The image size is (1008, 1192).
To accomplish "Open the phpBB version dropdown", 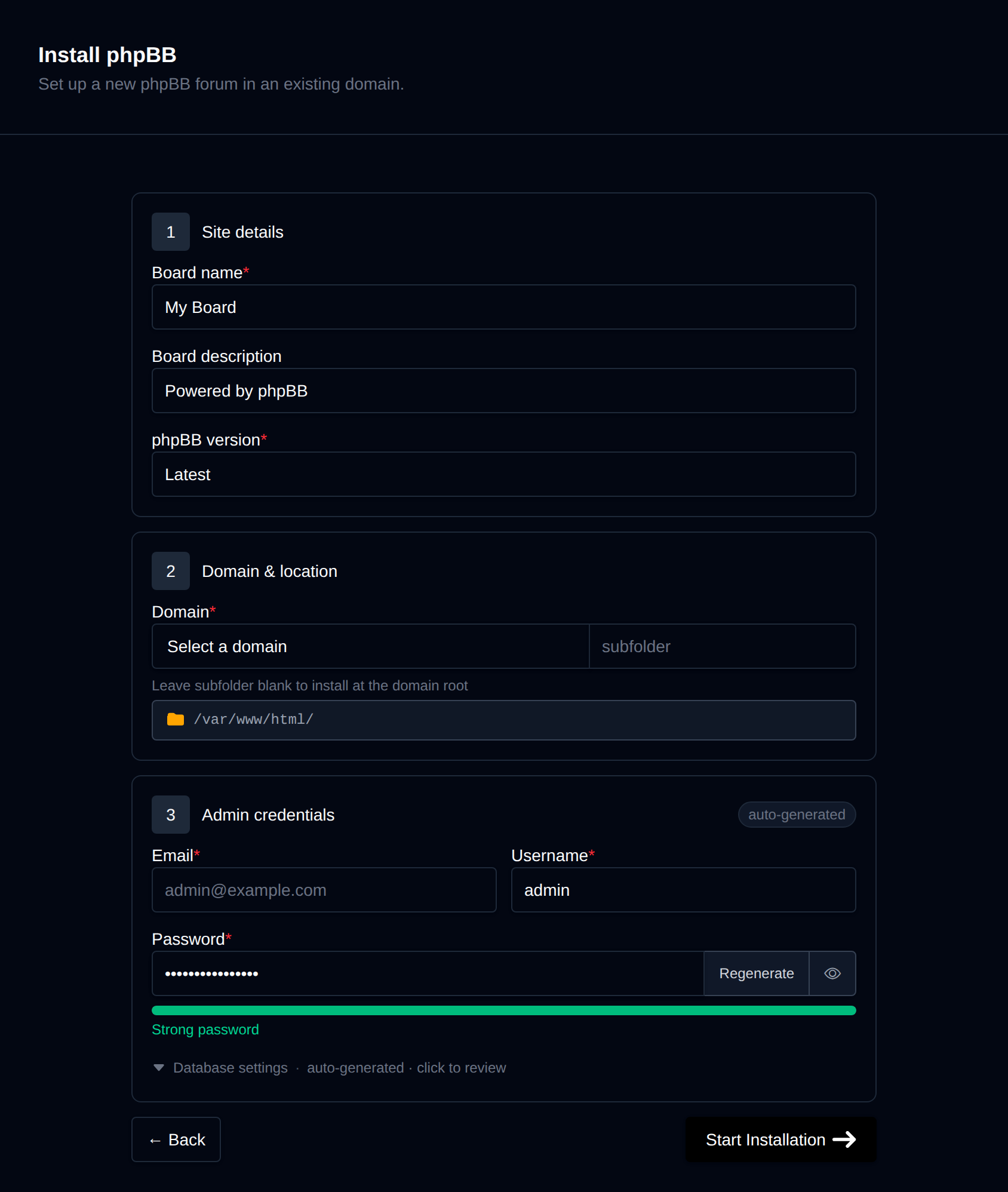I will 503,474.
